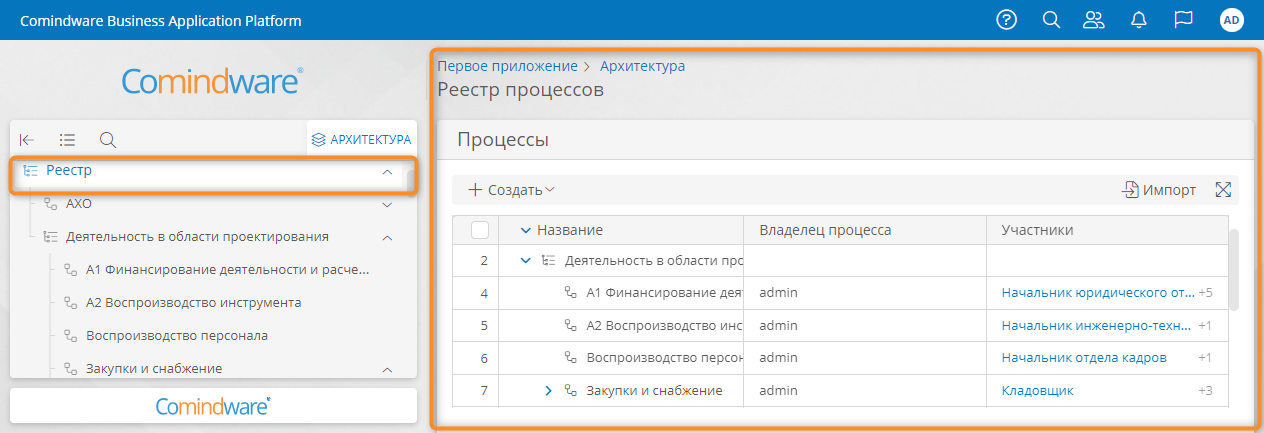The height and width of the screenshot is (433, 1264).
Task: Click the Comindware logo in sidebar top
Action: [x=213, y=82]
